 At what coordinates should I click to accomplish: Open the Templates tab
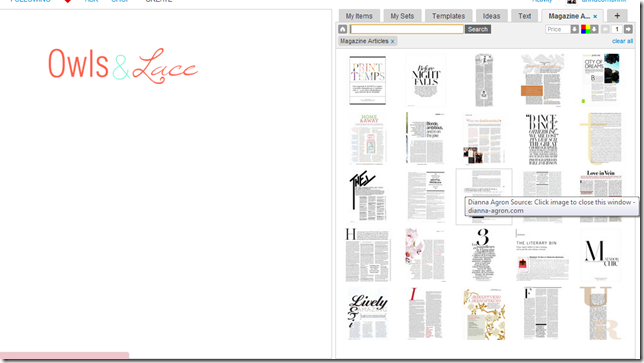click(448, 16)
